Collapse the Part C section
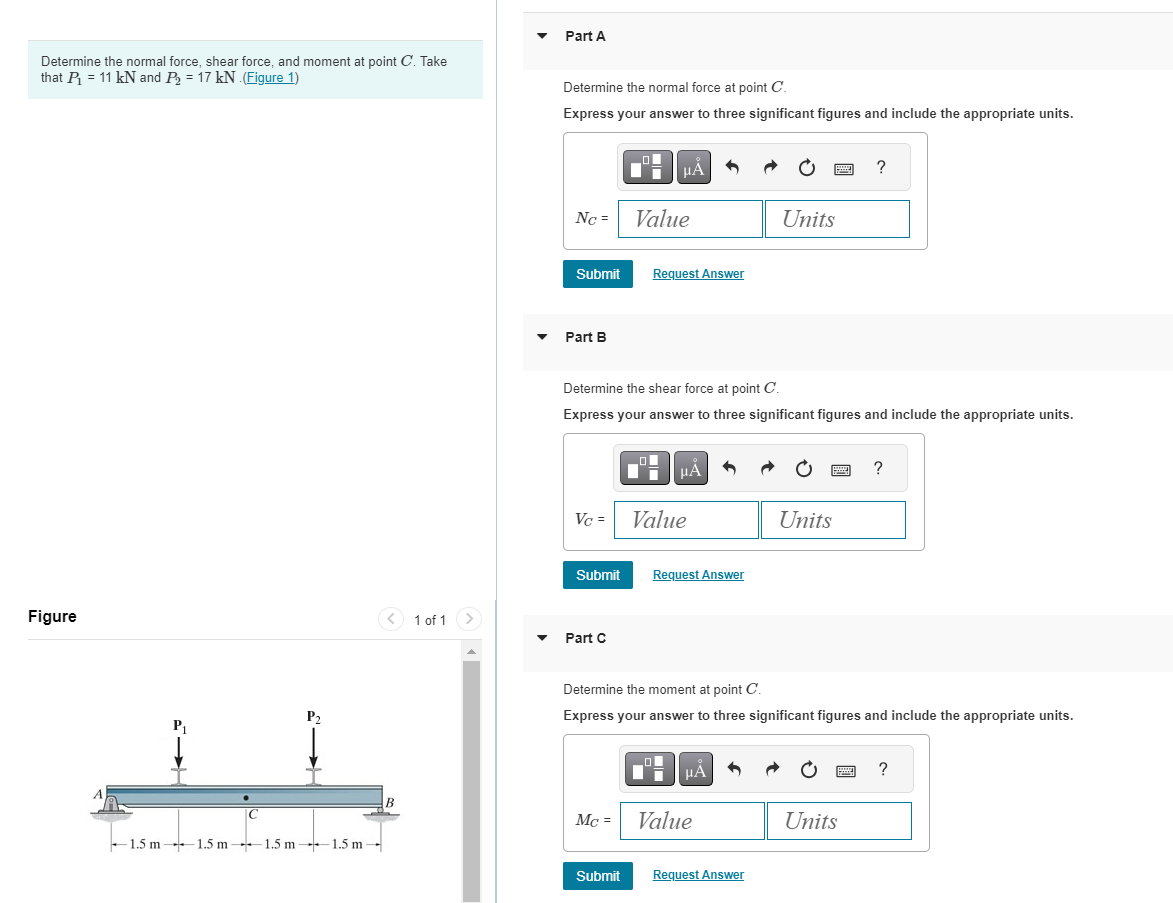Image resolution: width=1173 pixels, height=903 pixels. [541, 637]
